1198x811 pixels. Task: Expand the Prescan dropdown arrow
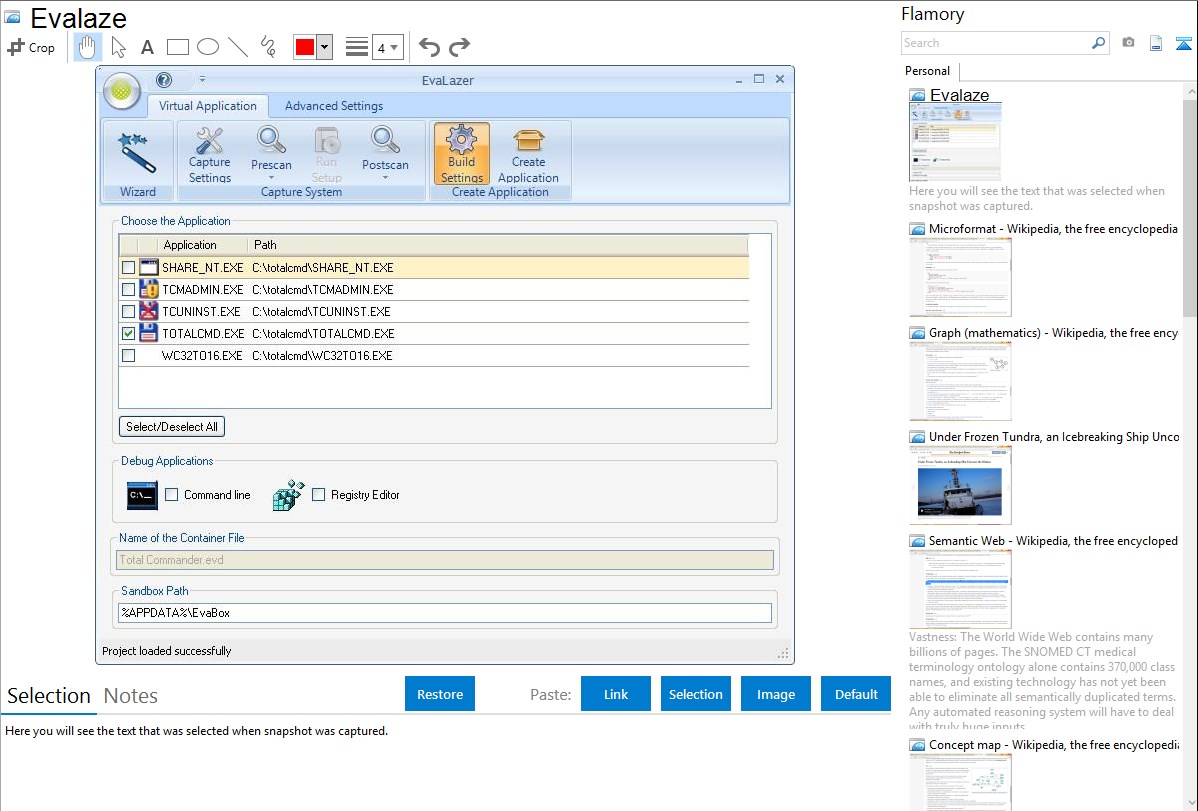tap(271, 178)
